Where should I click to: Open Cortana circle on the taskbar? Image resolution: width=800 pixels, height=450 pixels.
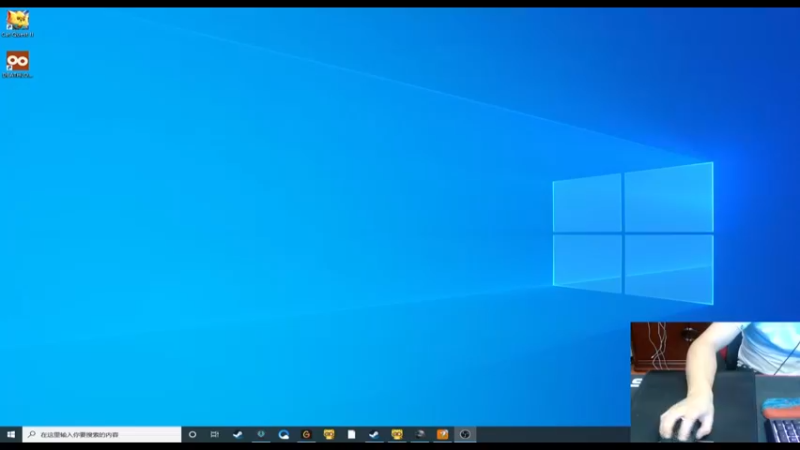point(192,434)
